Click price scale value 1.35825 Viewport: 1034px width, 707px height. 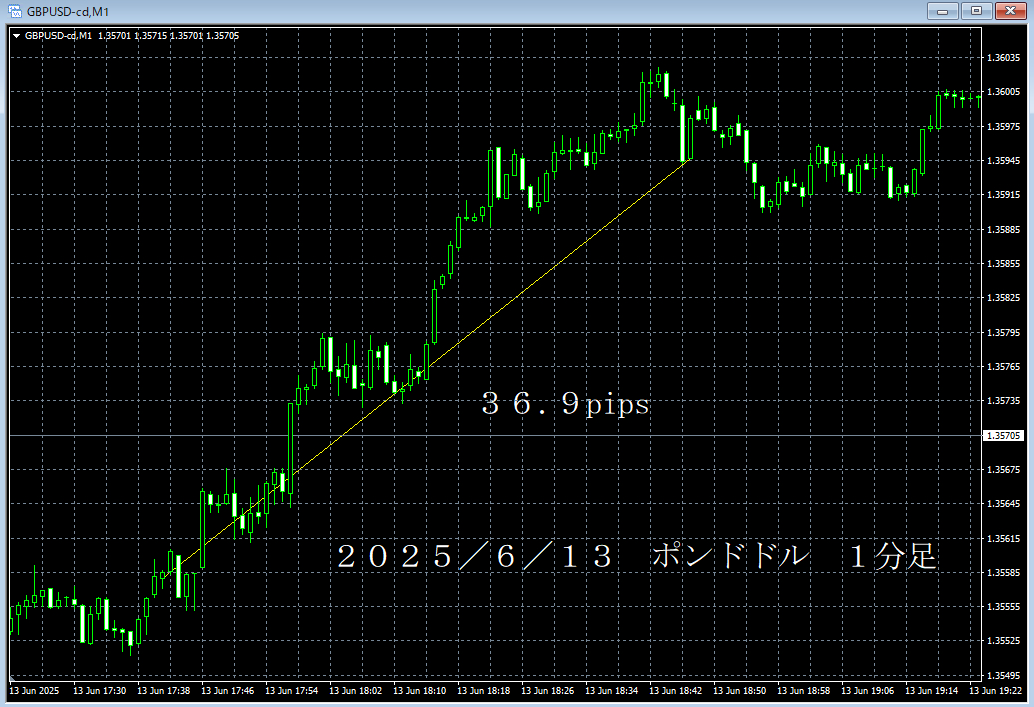[1003, 297]
